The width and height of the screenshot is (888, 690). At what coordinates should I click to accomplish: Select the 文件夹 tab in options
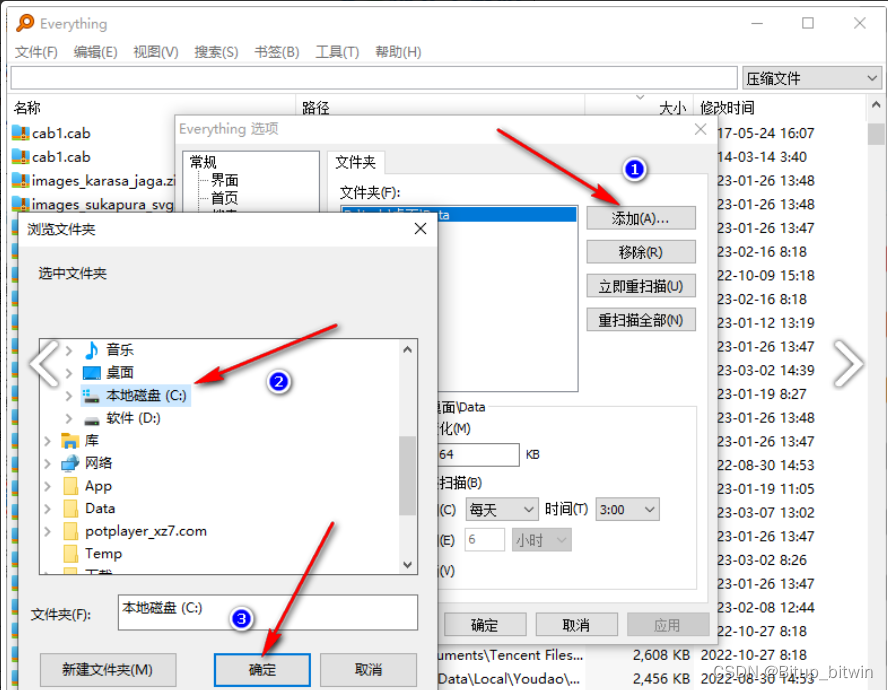[356, 163]
